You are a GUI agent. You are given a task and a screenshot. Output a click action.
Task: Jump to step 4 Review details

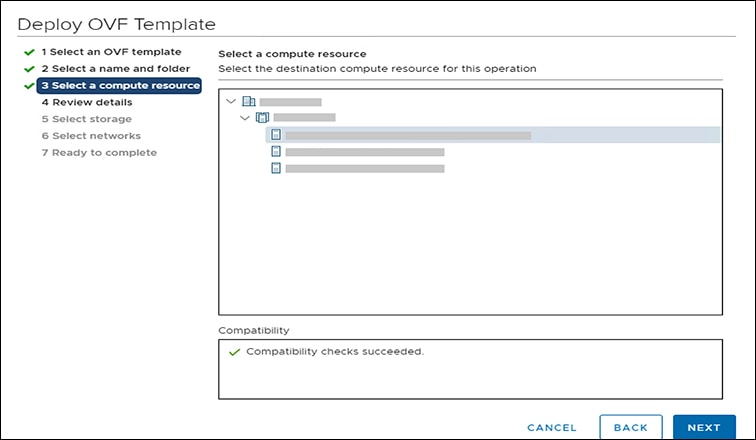(86, 102)
